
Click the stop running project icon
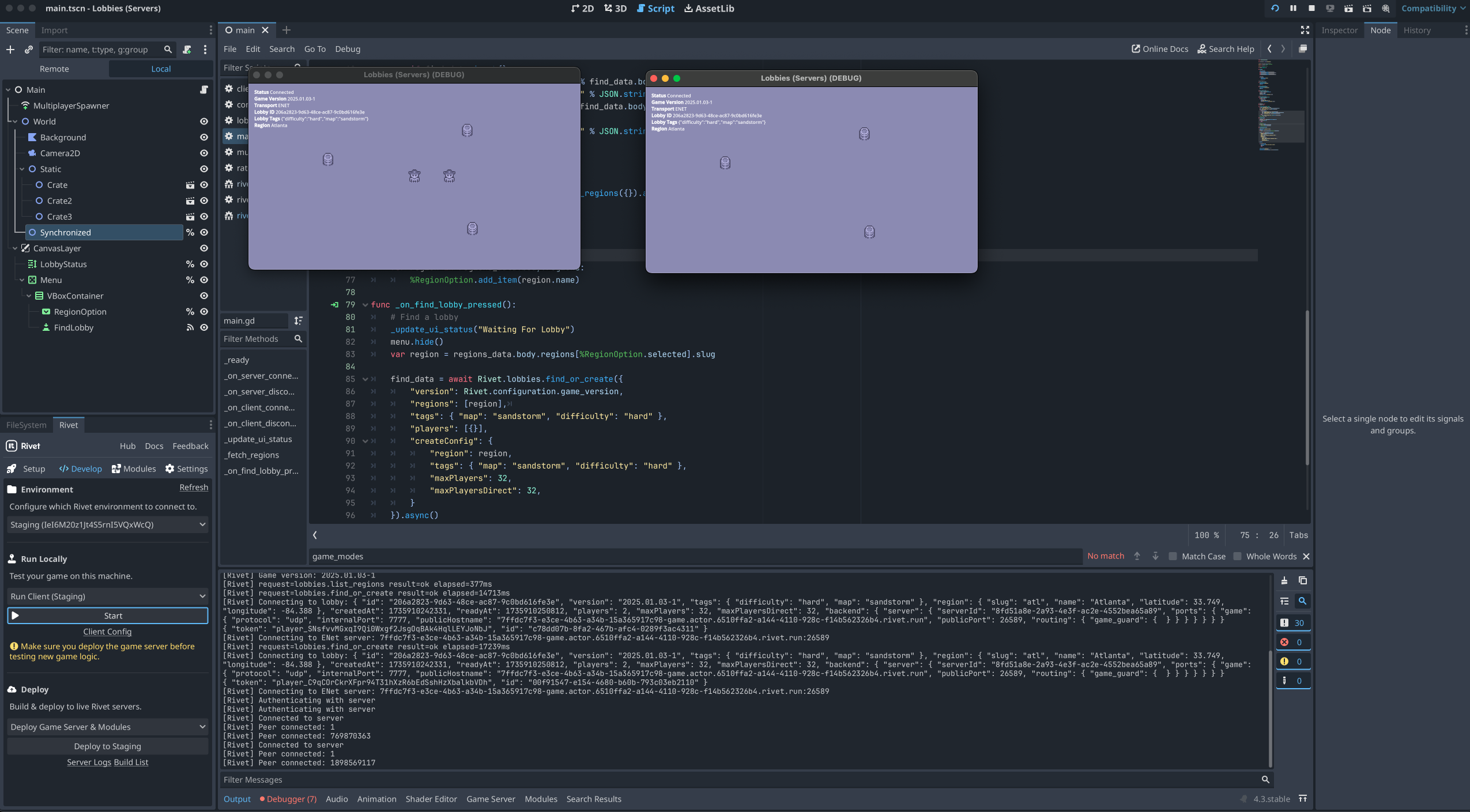click(1311, 8)
